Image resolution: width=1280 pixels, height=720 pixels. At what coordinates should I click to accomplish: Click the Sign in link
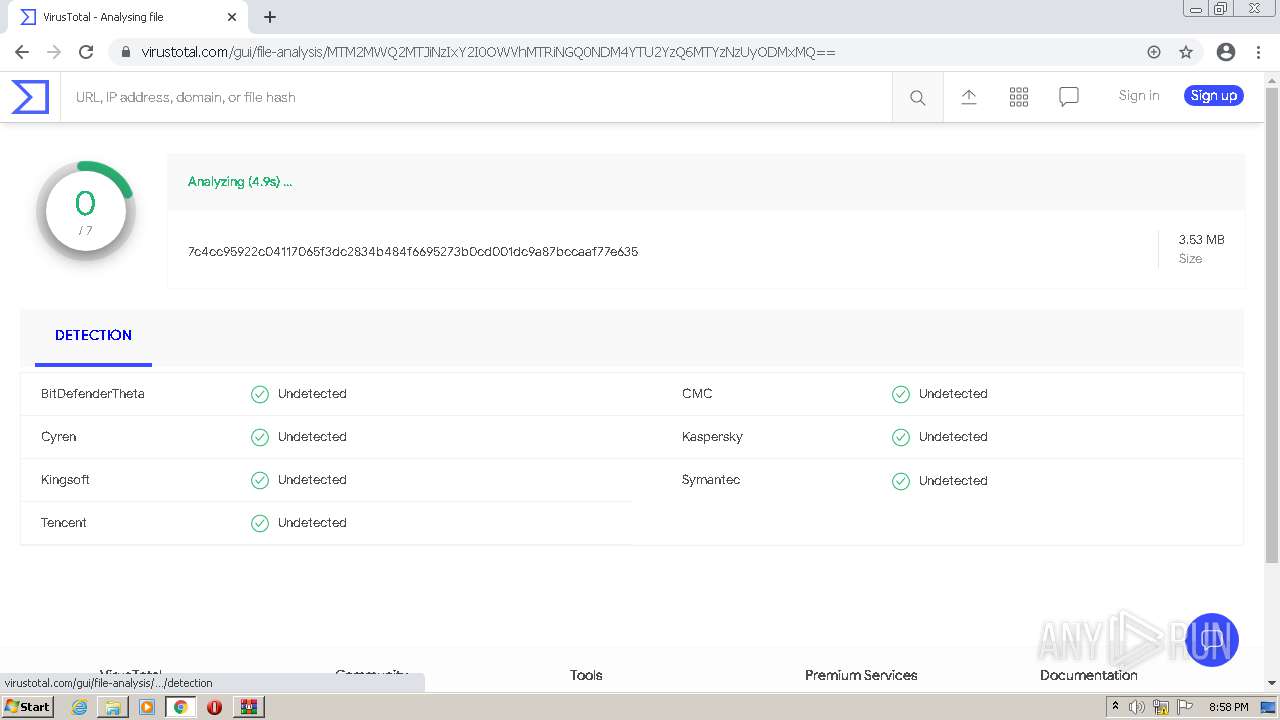click(1139, 96)
